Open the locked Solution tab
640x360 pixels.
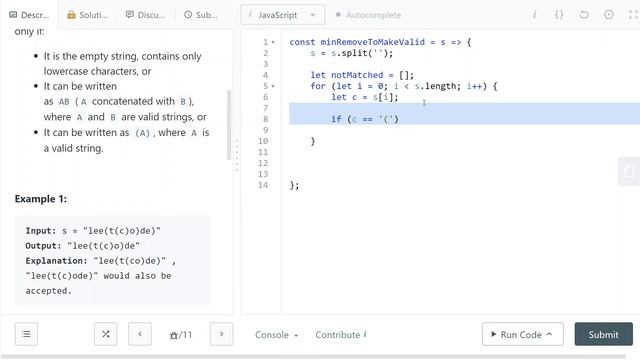88,15
